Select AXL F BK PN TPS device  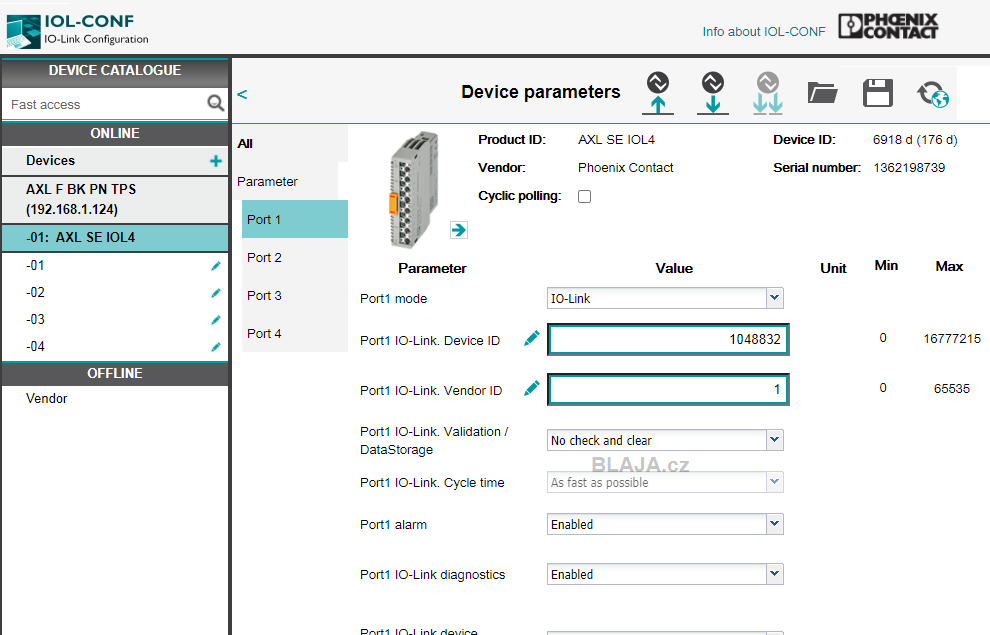pos(115,199)
